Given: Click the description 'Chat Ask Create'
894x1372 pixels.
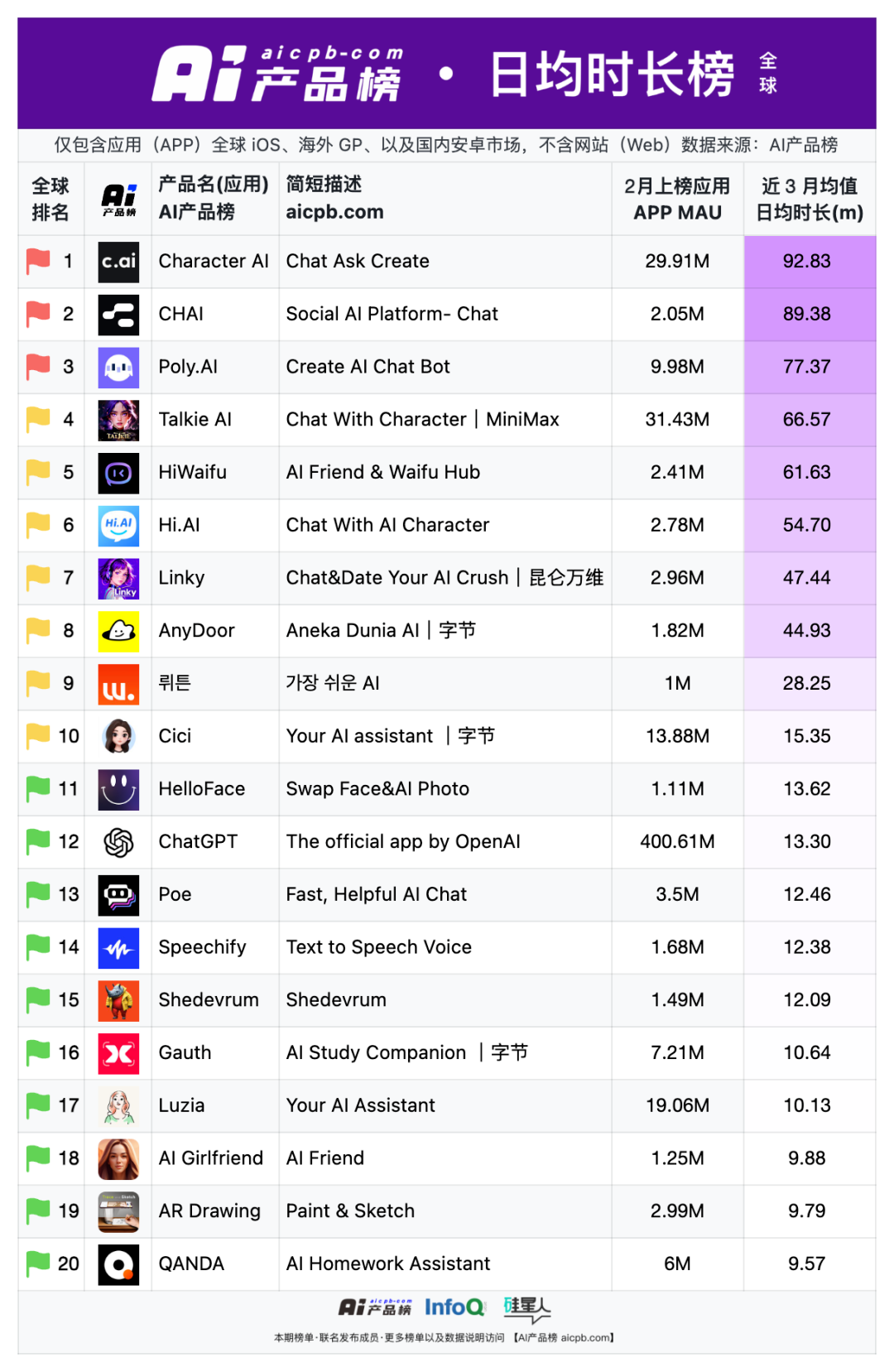Looking at the screenshot, I should pyautogui.click(x=358, y=262).
